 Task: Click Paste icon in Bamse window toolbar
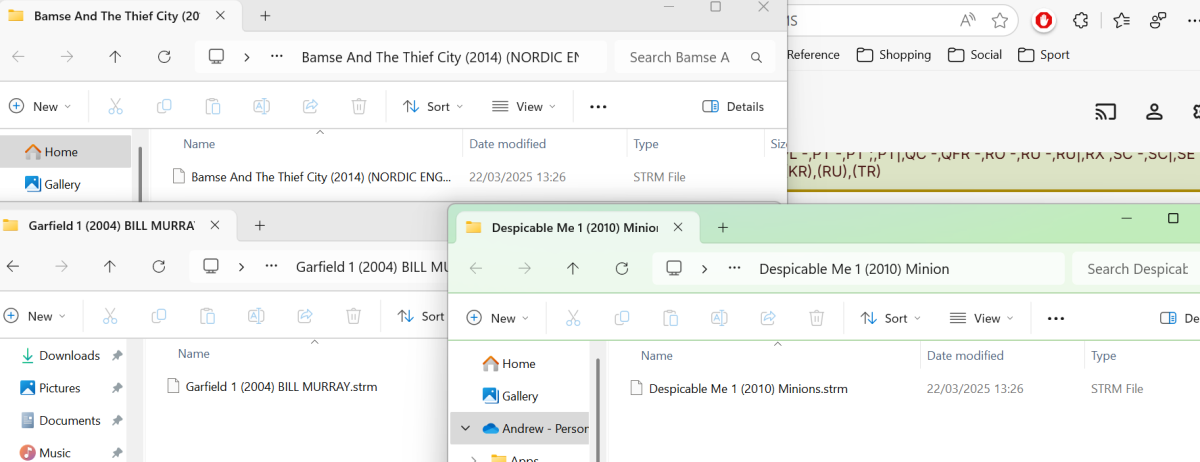coord(212,106)
